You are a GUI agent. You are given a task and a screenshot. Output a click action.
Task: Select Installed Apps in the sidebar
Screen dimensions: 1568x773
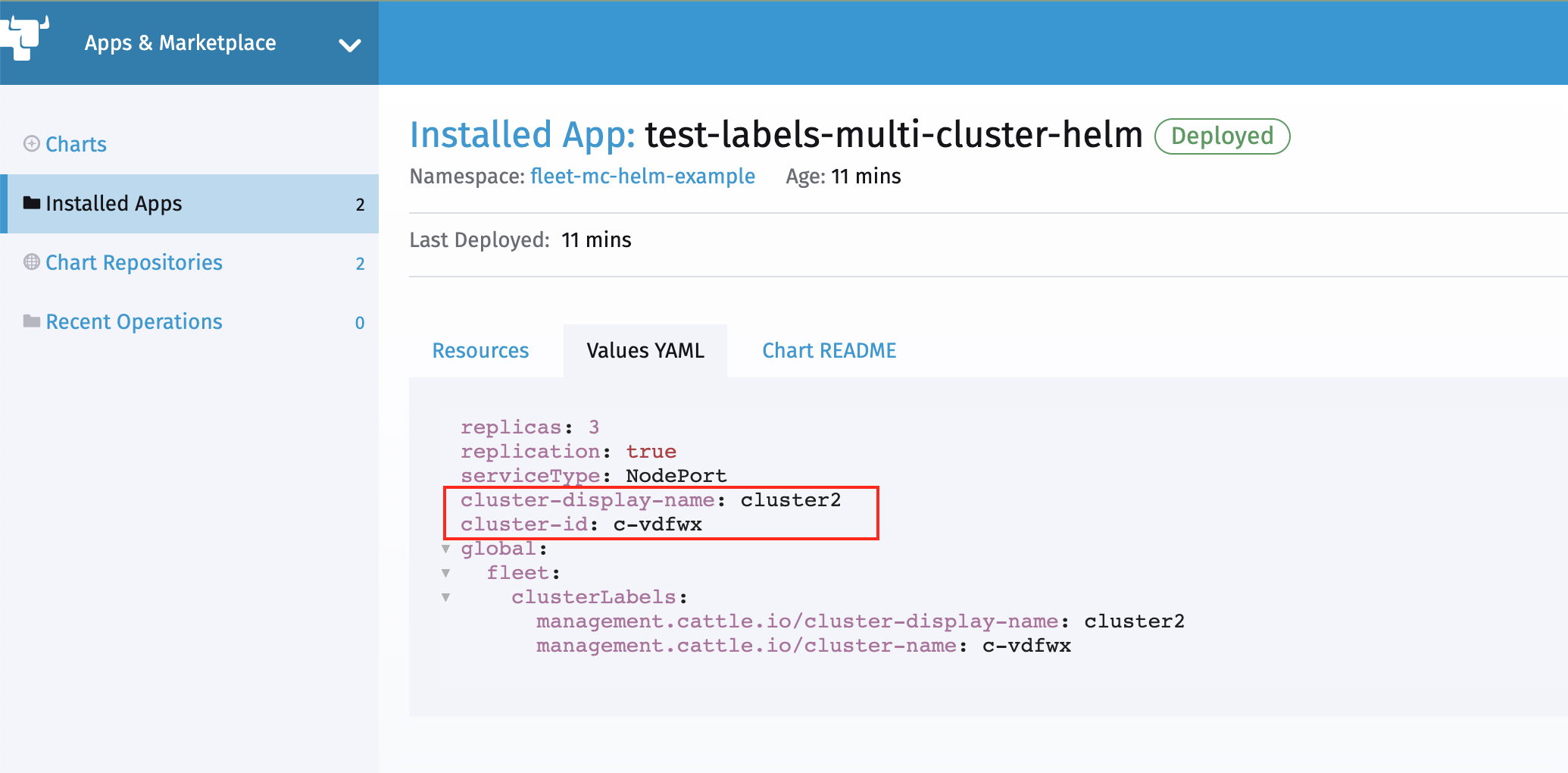point(114,203)
